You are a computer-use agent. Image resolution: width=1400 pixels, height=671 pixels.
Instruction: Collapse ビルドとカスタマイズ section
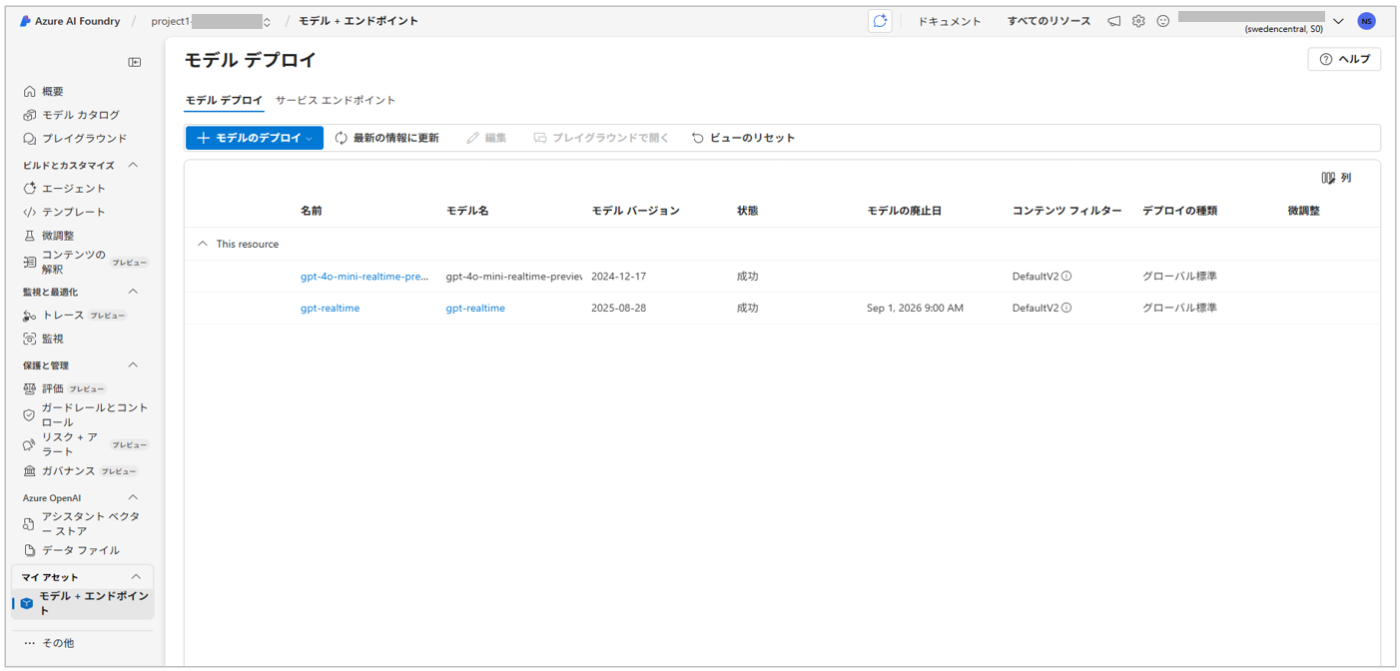pos(133,165)
